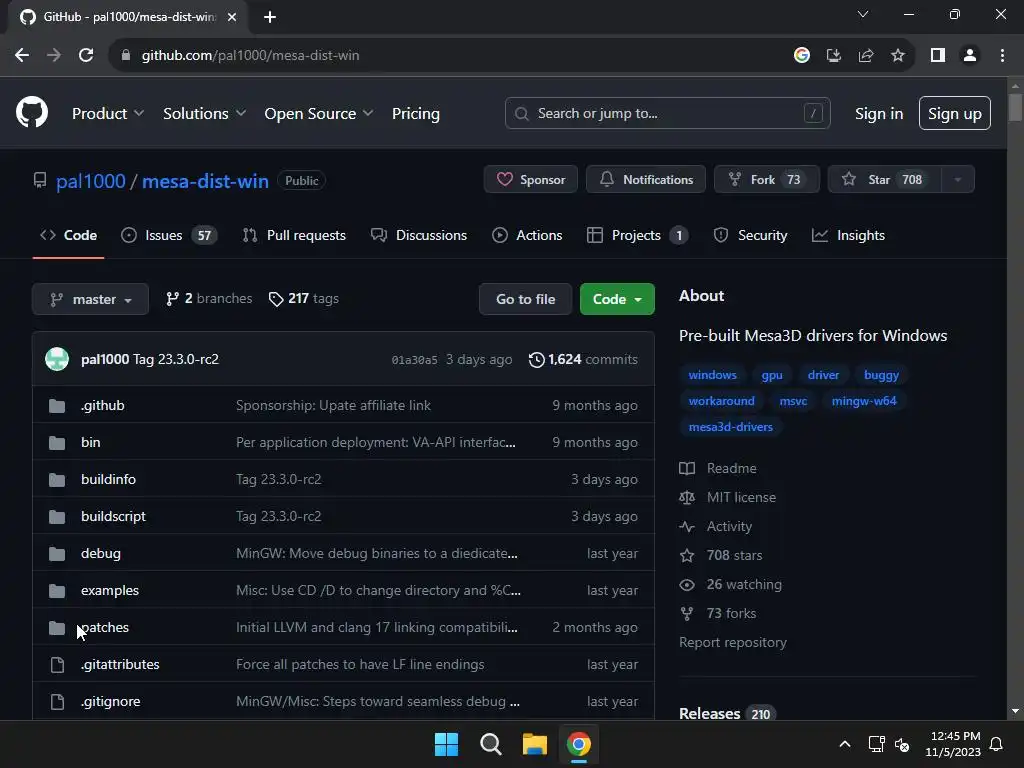Click the Notifications button
This screenshot has height=768, width=1024.
pyautogui.click(x=646, y=180)
